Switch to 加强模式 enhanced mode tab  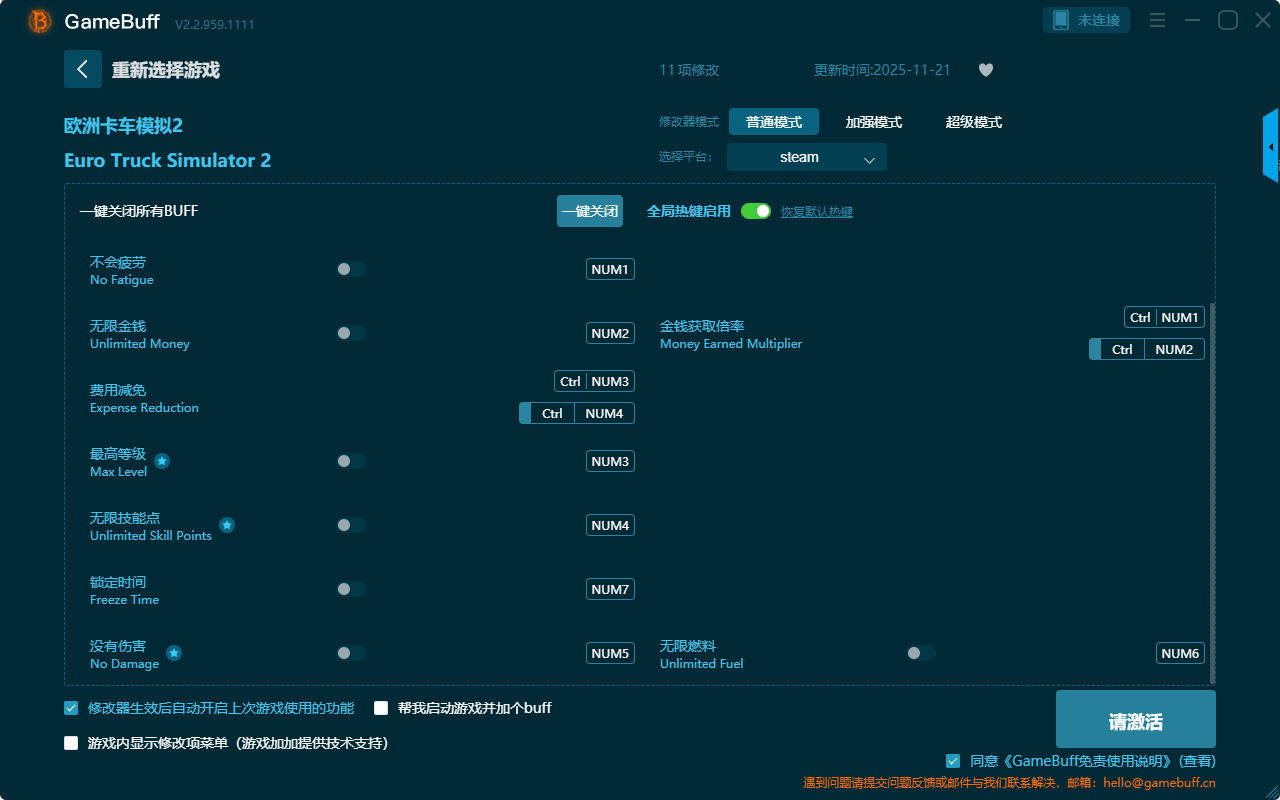[x=873, y=122]
